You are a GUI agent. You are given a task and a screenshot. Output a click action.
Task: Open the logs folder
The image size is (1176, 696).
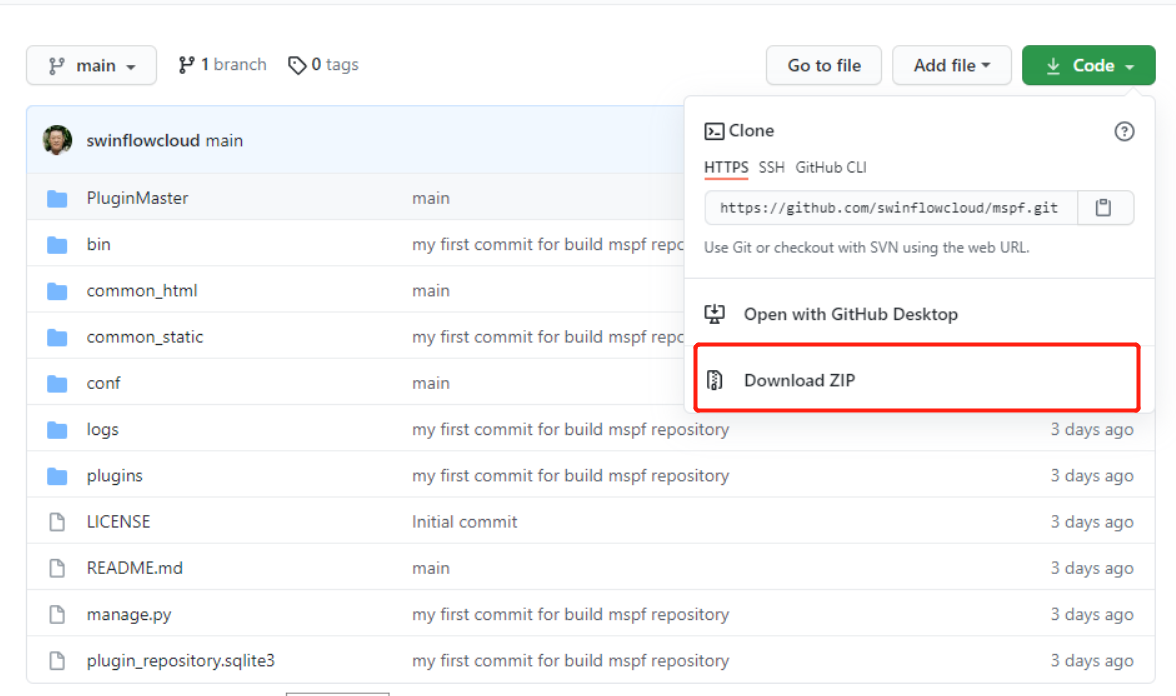[103, 430]
